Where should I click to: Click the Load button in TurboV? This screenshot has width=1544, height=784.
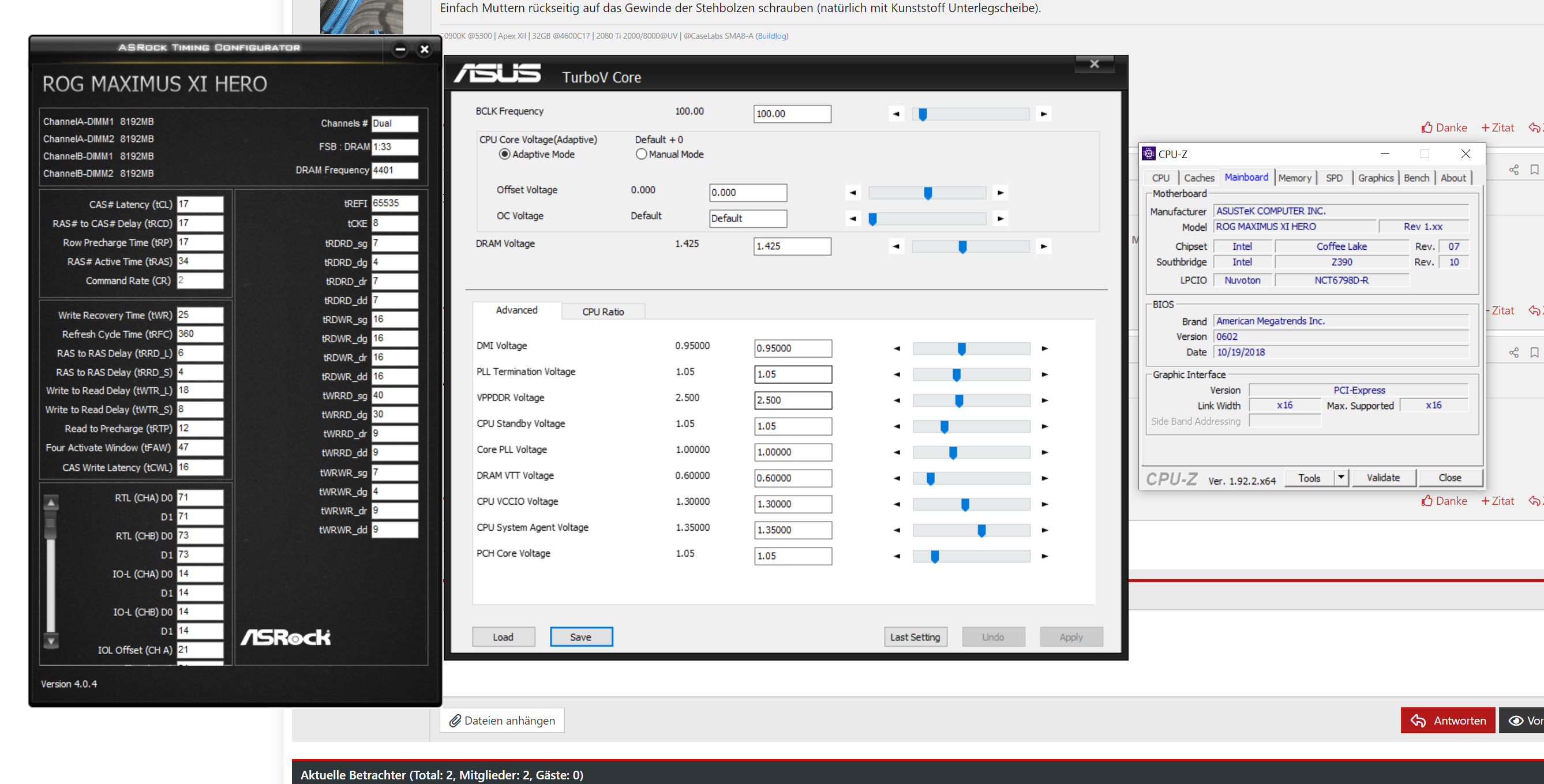tap(503, 636)
